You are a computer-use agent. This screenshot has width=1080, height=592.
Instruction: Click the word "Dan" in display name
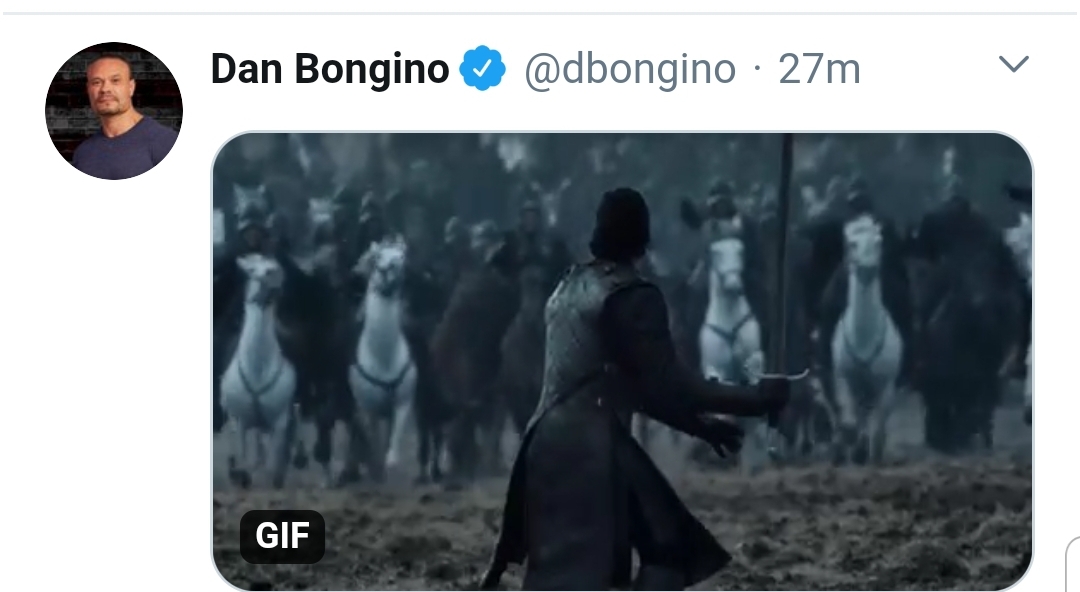(247, 69)
